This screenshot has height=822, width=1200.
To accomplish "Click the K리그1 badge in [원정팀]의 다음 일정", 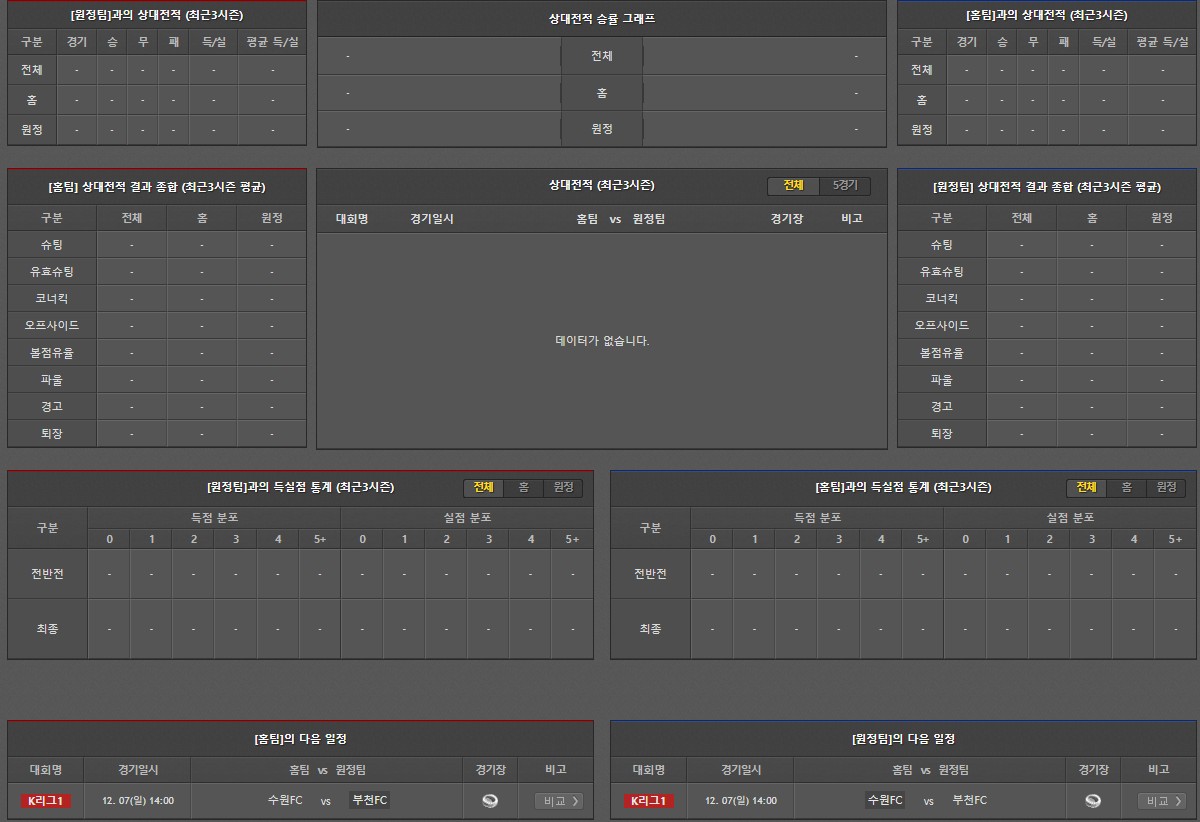I will point(649,801).
